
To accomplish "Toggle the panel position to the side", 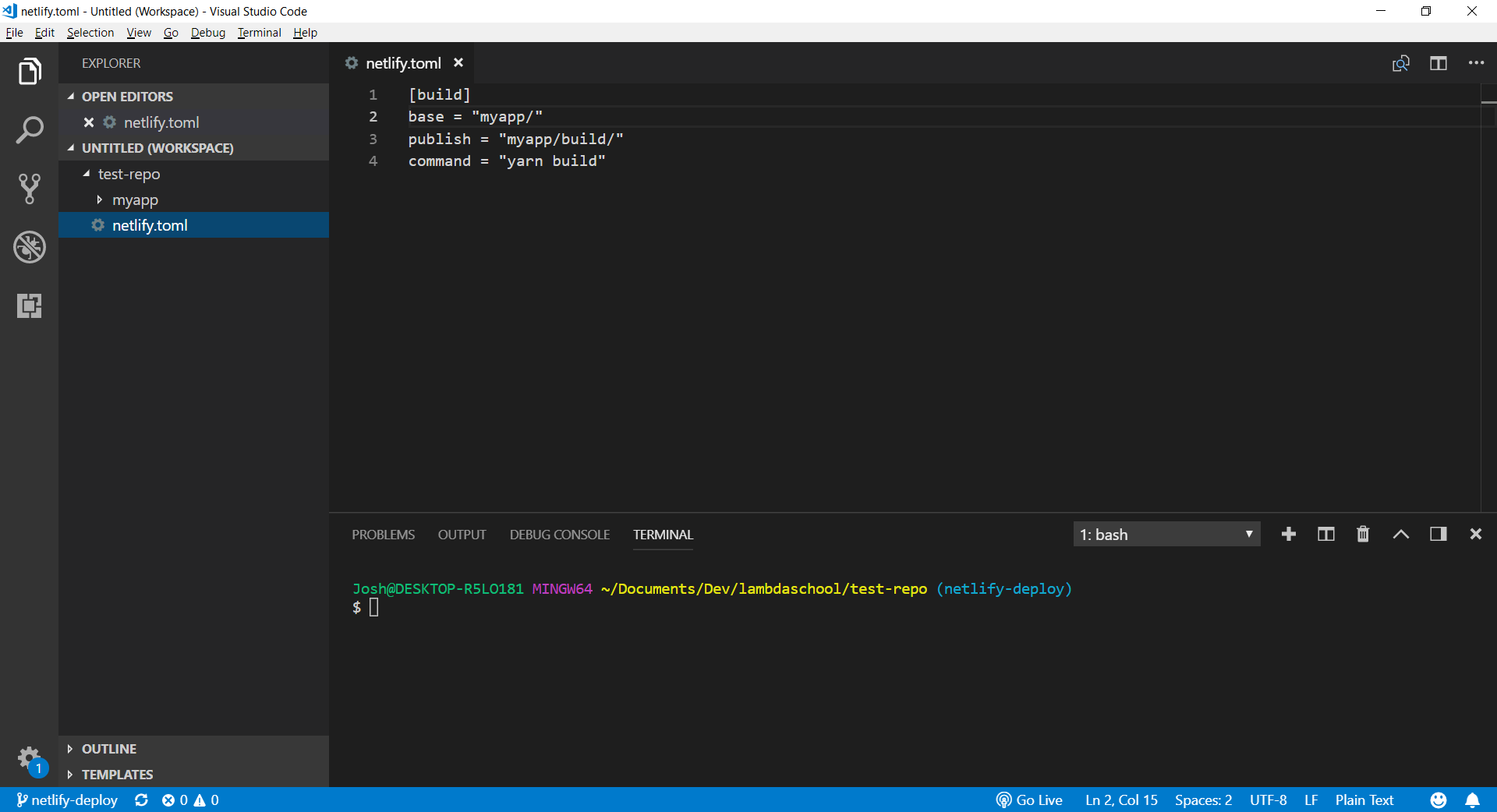I will click(1438, 534).
